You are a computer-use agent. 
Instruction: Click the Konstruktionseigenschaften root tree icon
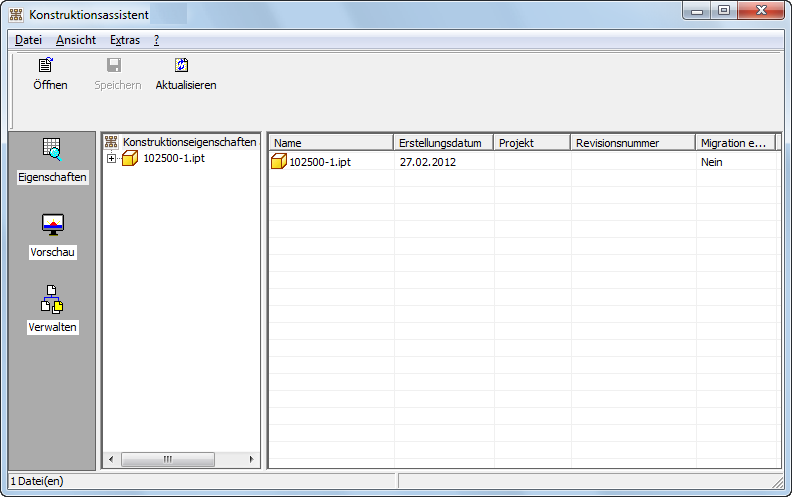pos(111,142)
